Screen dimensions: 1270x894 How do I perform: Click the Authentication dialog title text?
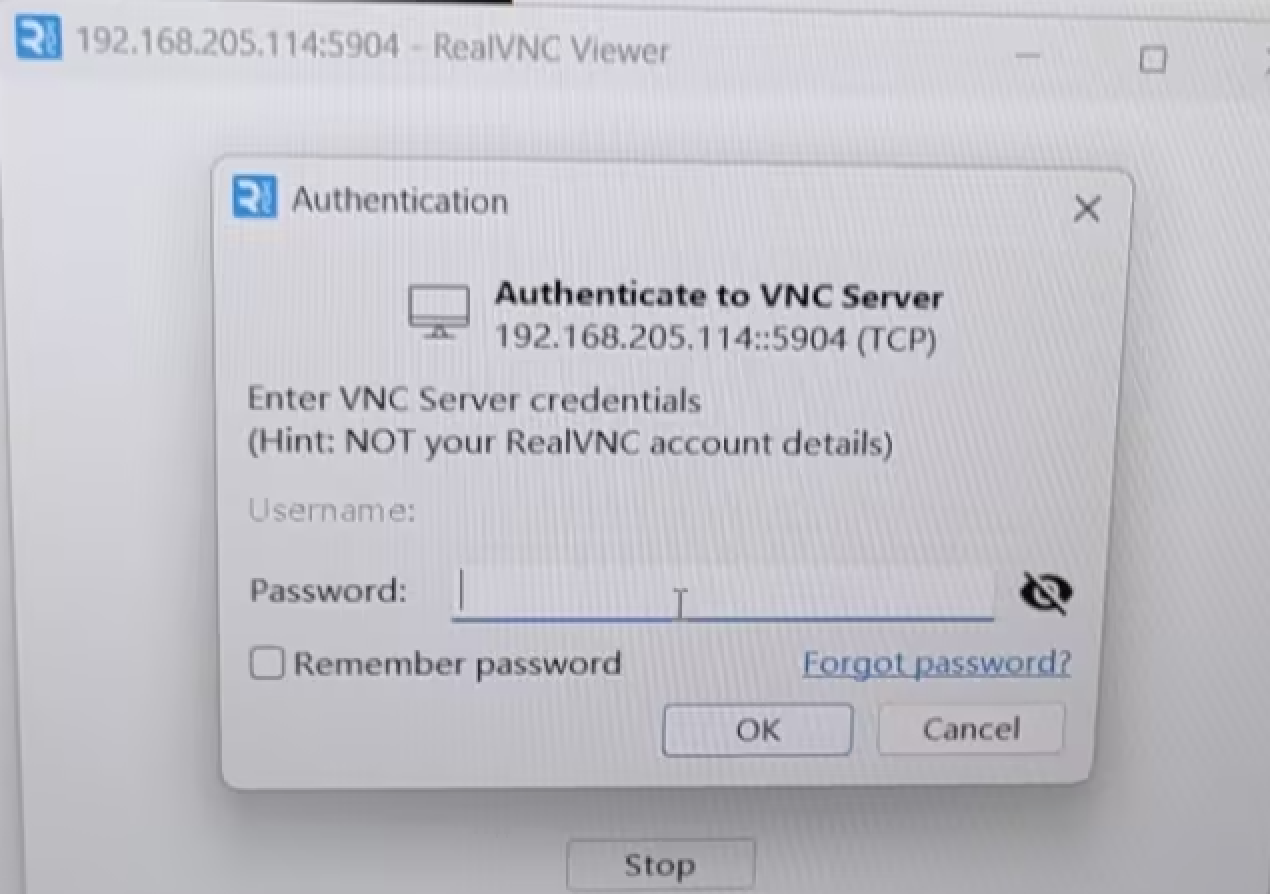tap(400, 200)
